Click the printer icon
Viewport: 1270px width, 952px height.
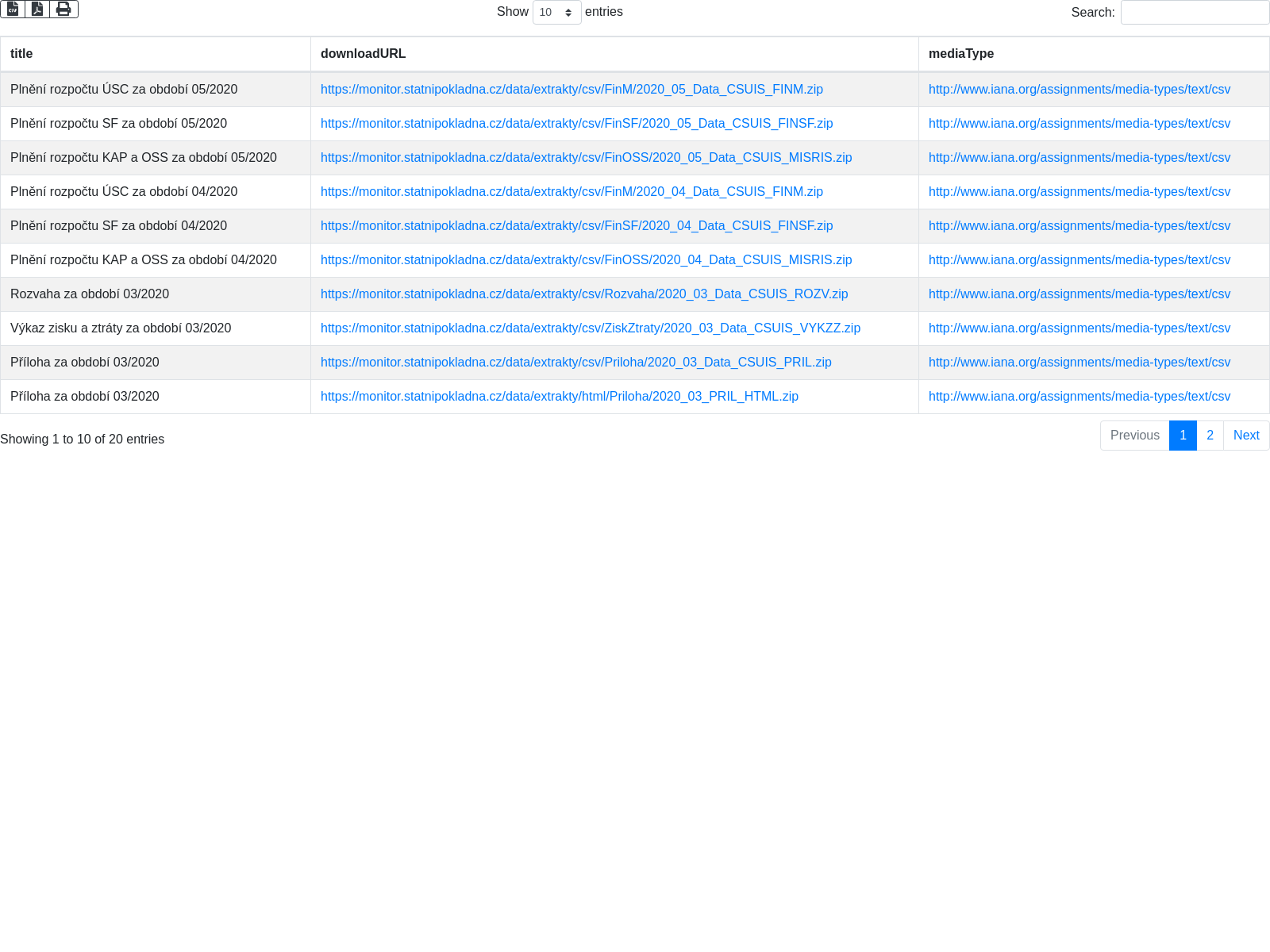63,9
